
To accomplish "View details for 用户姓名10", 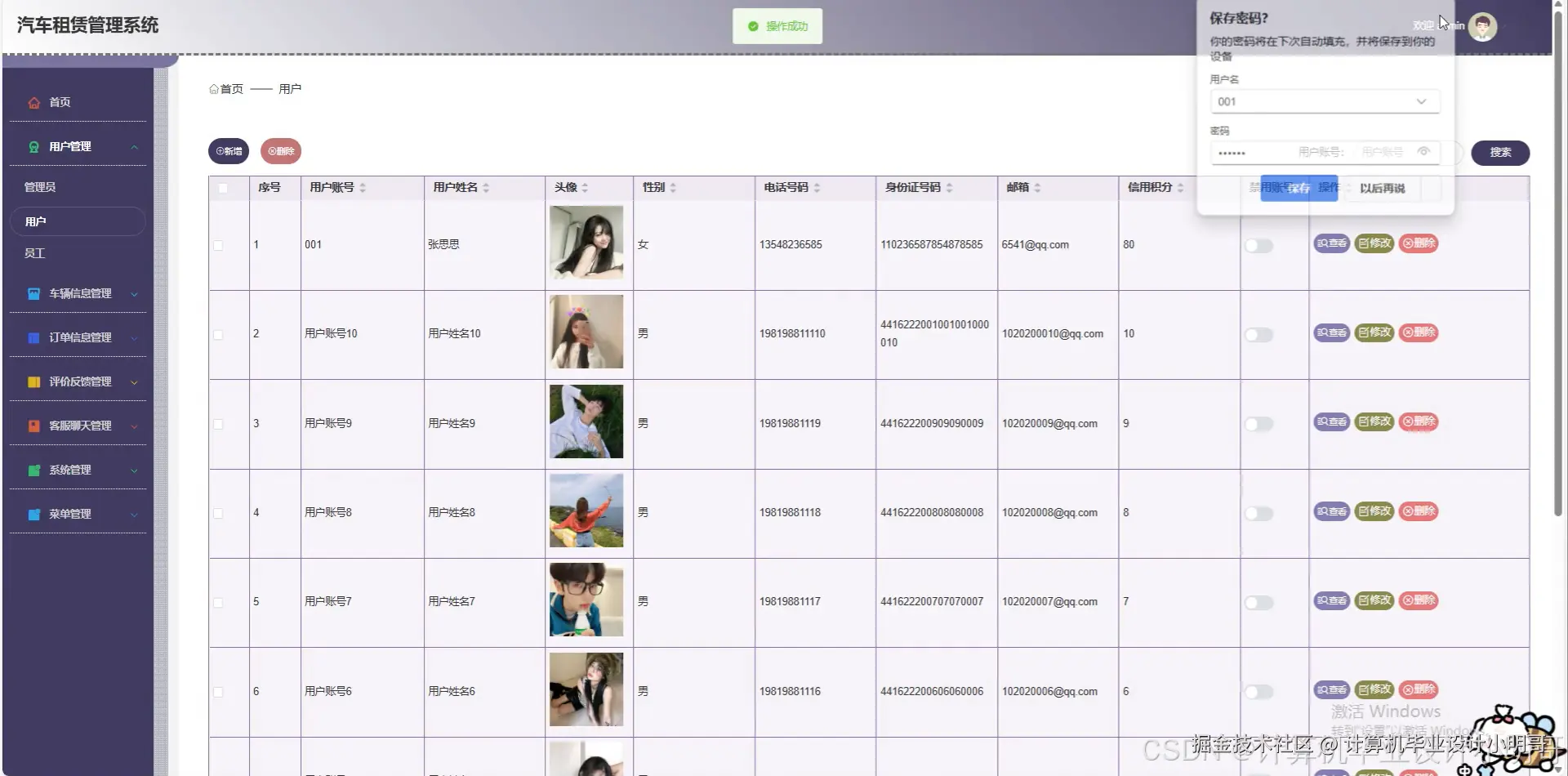I will [x=1331, y=332].
